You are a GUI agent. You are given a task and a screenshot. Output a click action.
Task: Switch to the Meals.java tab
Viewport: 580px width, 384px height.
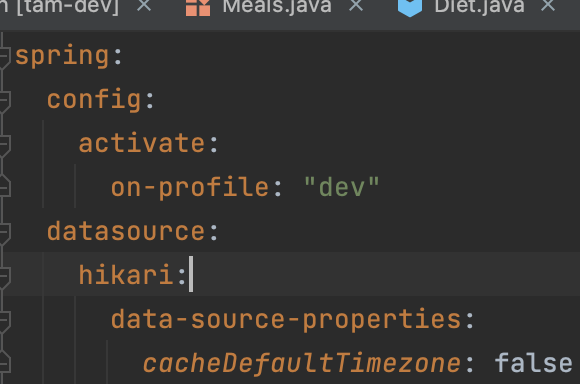pyautogui.click(x=277, y=6)
